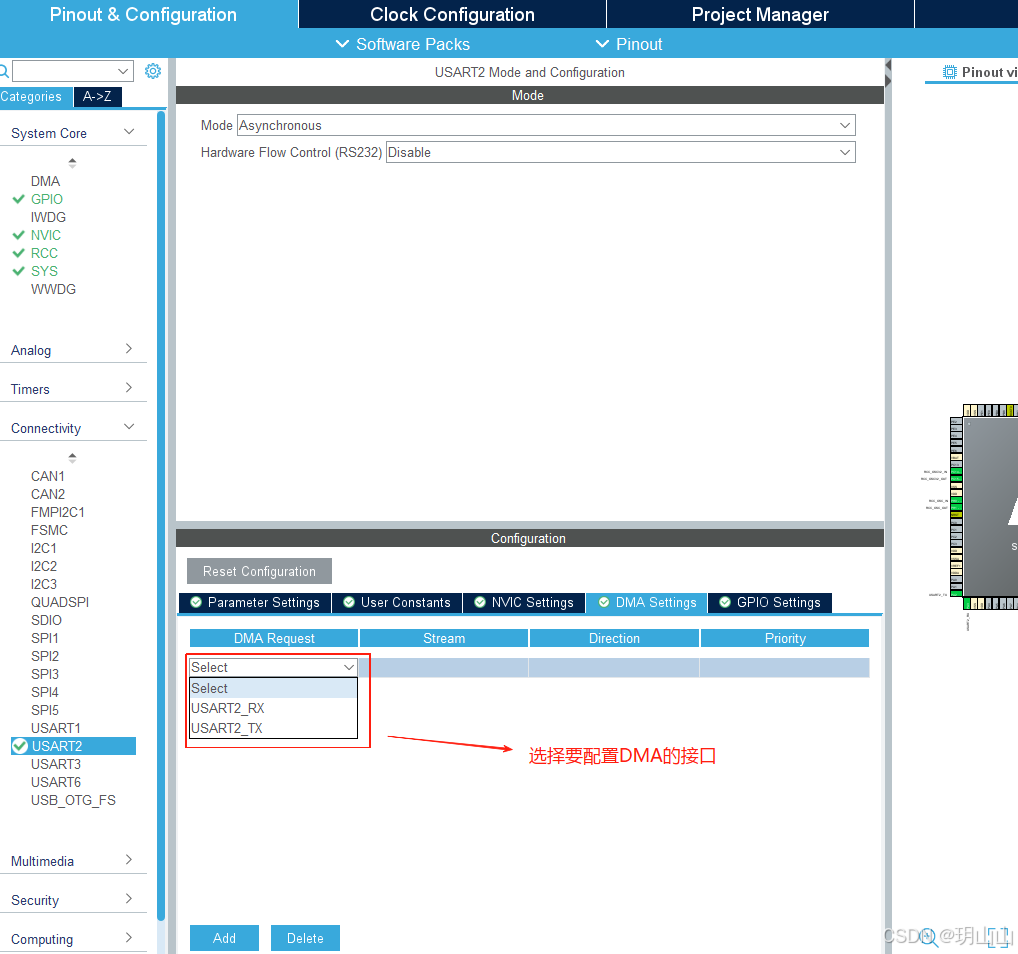Select FMPI2C1 peripheral

click(x=58, y=512)
